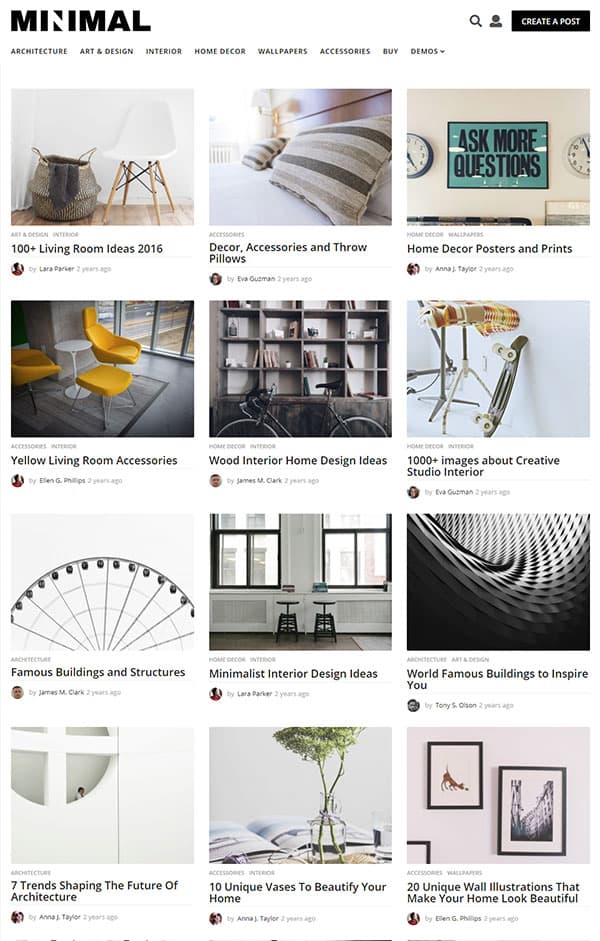Click Ellen G. Phillips avatar under Yellow Living Room
600x941 pixels.
17,481
